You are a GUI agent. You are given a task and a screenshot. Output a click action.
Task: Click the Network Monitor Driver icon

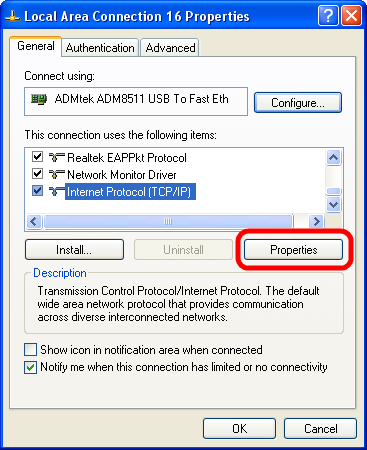[x=57, y=174]
